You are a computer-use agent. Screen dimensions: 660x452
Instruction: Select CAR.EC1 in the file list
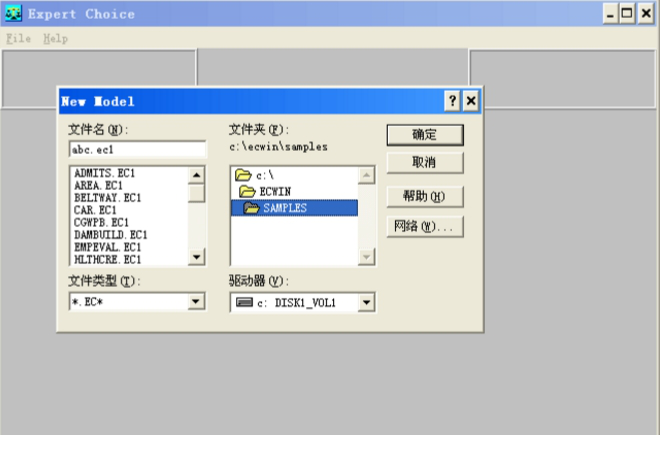pyautogui.click(x=95, y=210)
